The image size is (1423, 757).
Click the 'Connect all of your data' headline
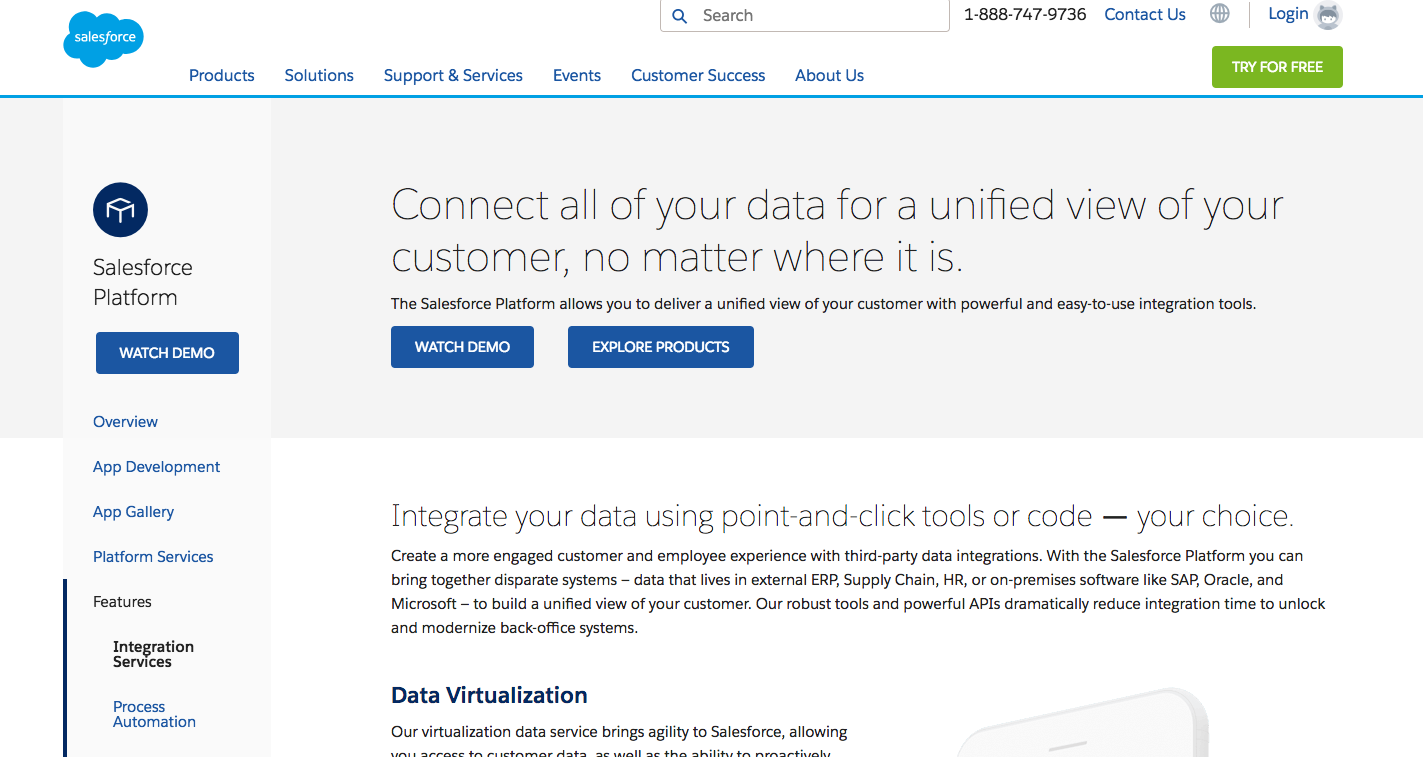point(837,231)
